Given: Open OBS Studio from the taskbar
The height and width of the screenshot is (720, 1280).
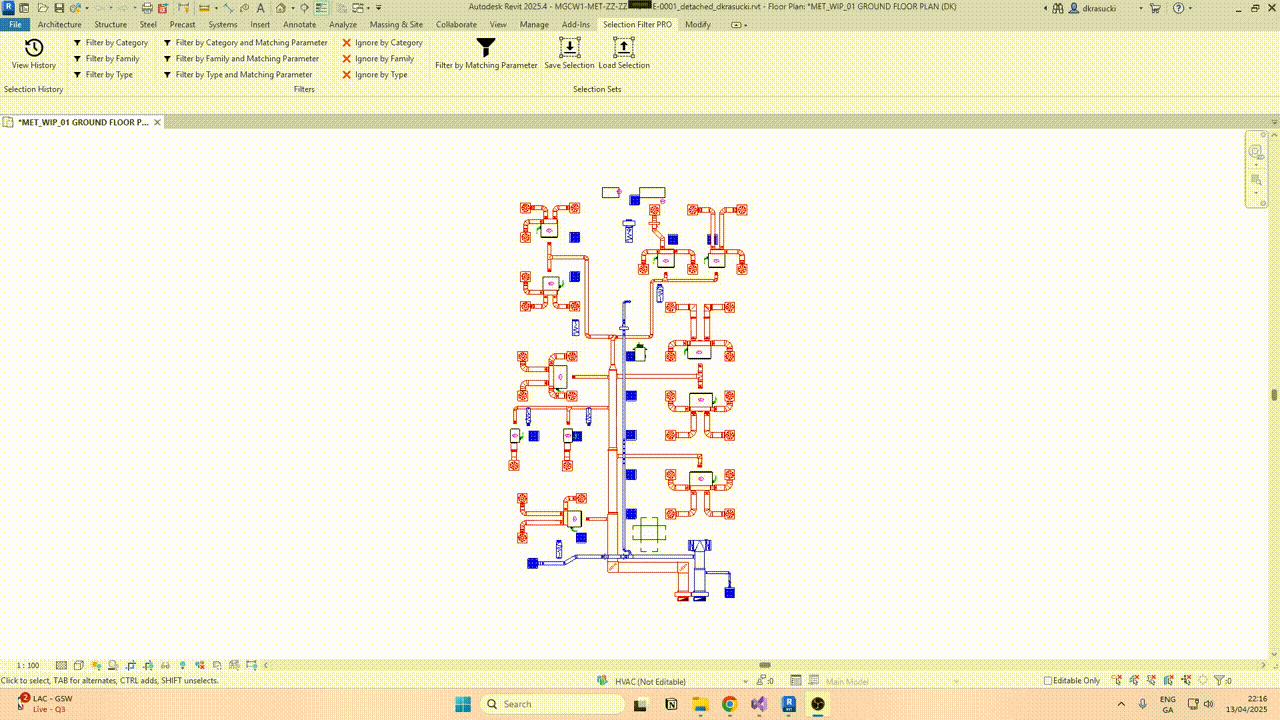Looking at the screenshot, I should click(818, 704).
